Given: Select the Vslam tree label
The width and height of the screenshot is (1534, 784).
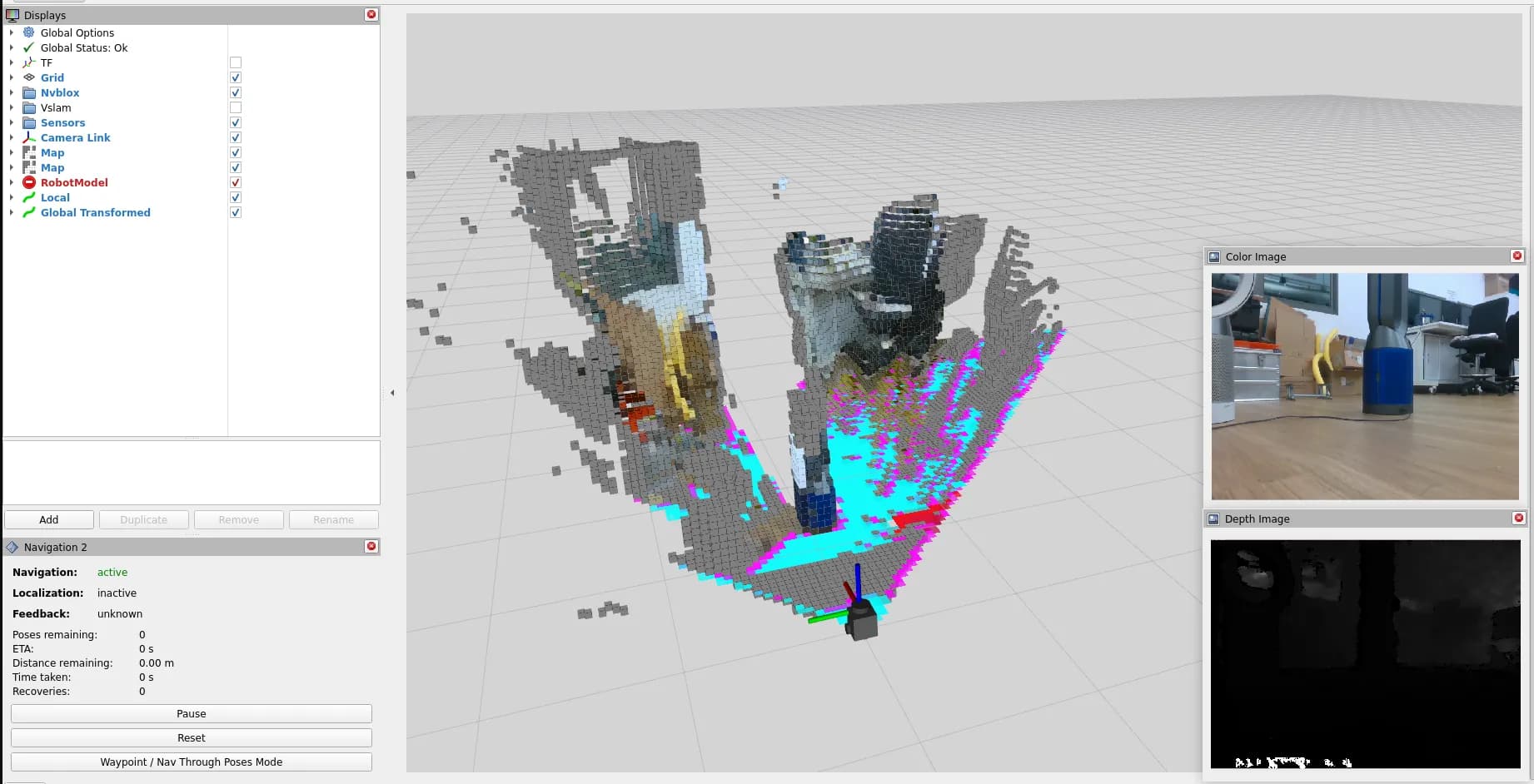Looking at the screenshot, I should coord(56,107).
